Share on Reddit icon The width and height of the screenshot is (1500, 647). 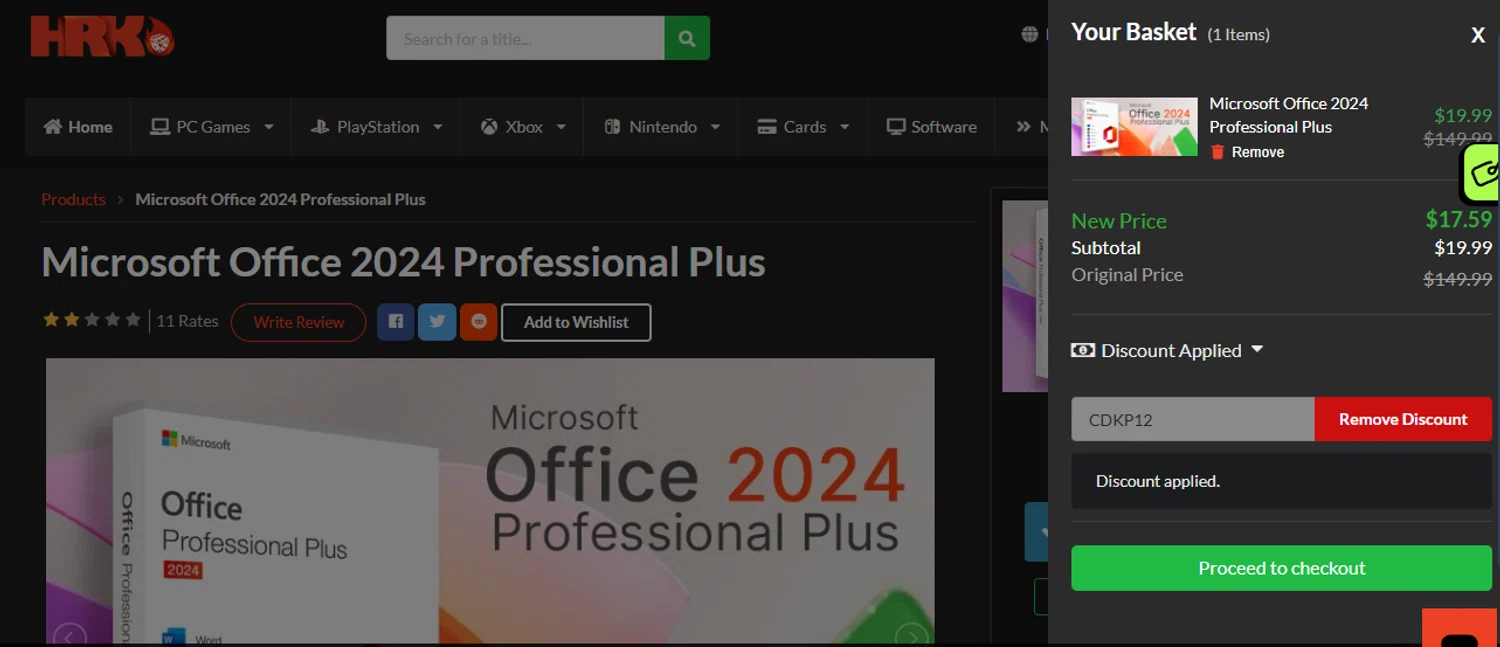click(x=479, y=322)
